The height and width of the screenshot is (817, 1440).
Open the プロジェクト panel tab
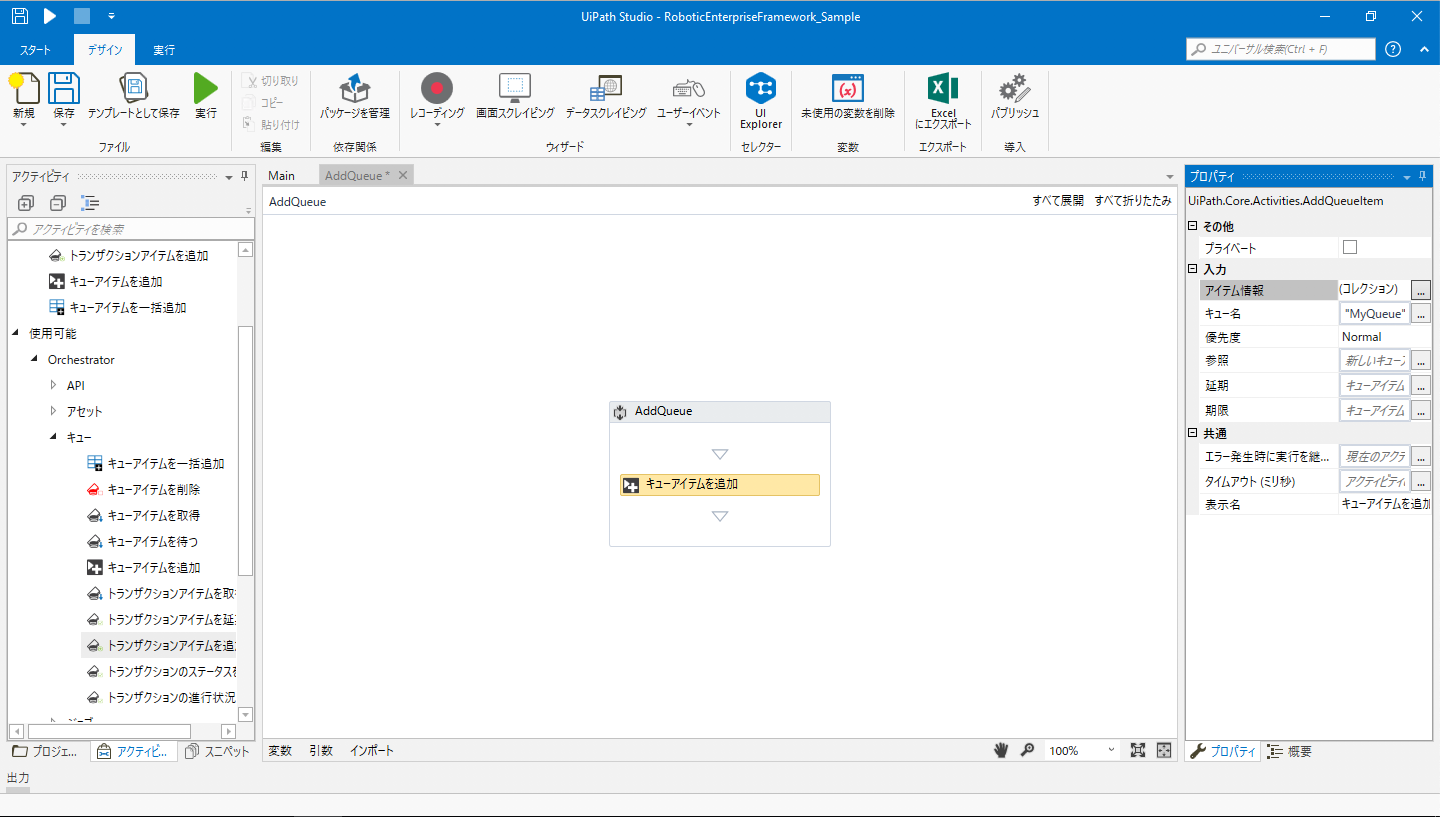click(45, 751)
